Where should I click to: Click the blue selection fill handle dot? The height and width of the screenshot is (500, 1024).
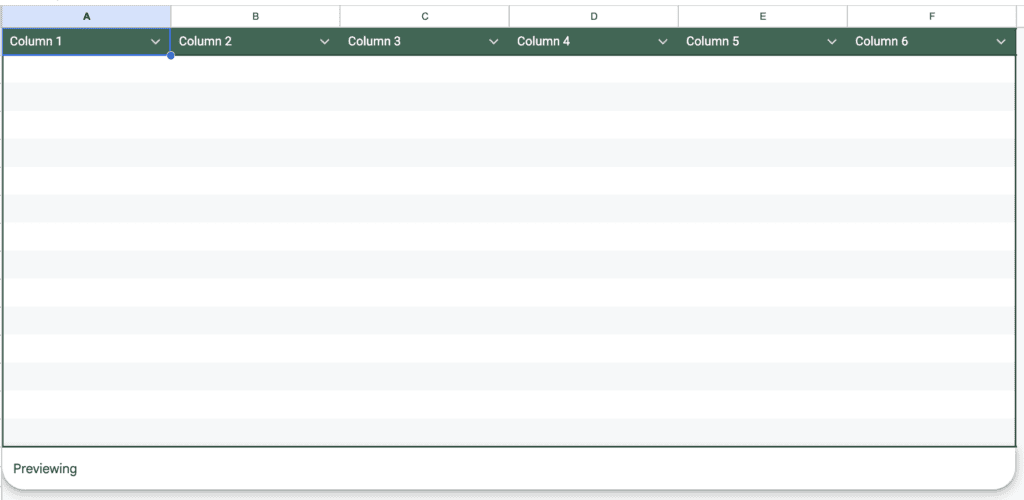point(170,55)
